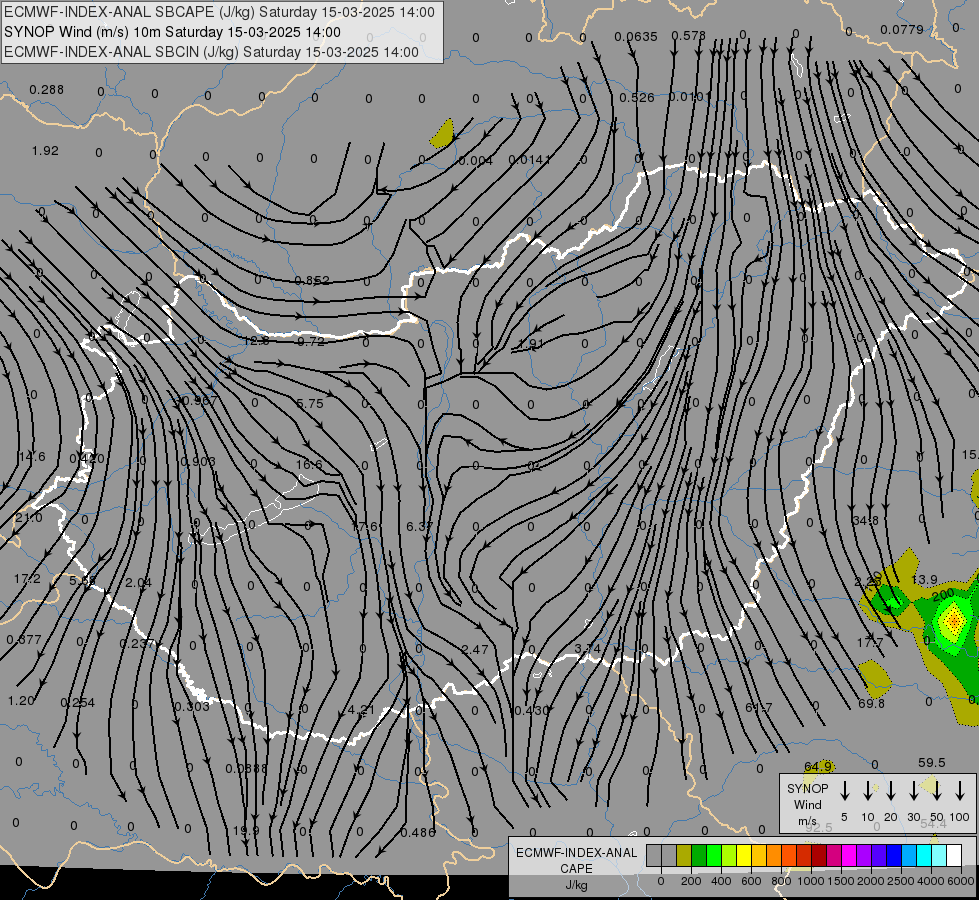The width and height of the screenshot is (979, 900).
Task: Click the '1.91' value on the map
Action: pyautogui.click(x=531, y=344)
